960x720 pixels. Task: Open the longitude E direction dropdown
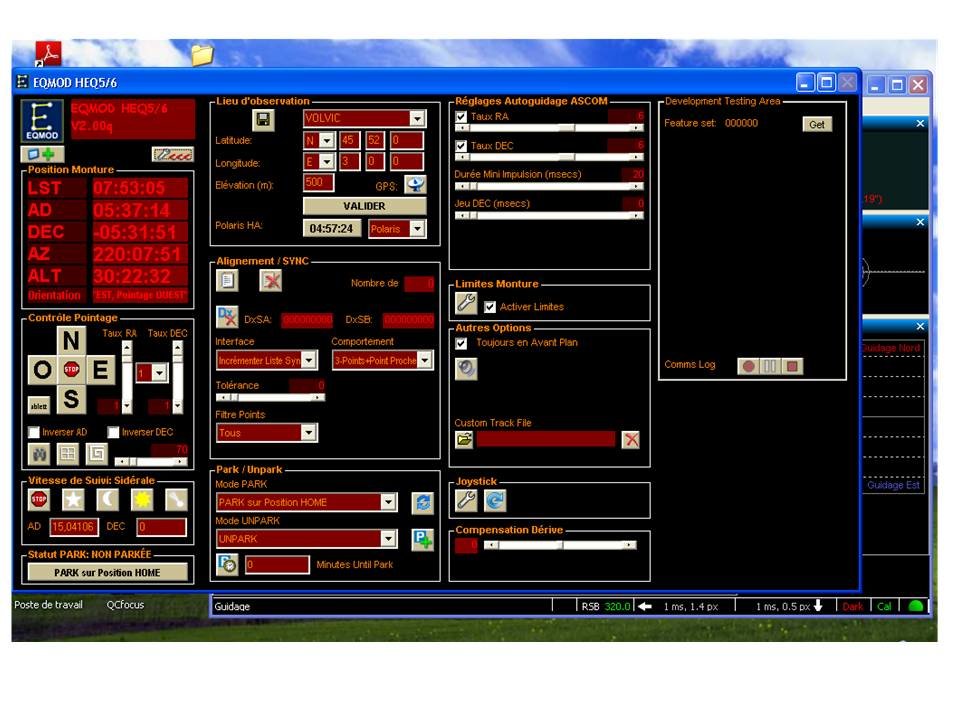327,162
